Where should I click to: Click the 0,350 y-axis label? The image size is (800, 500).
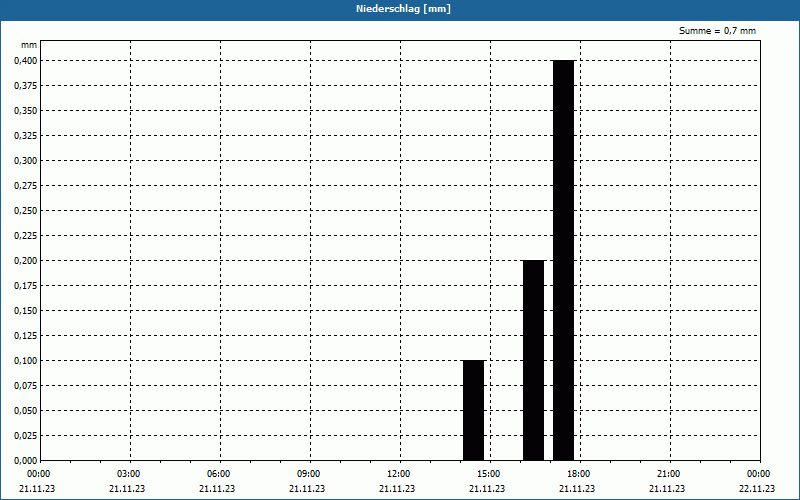click(26, 111)
